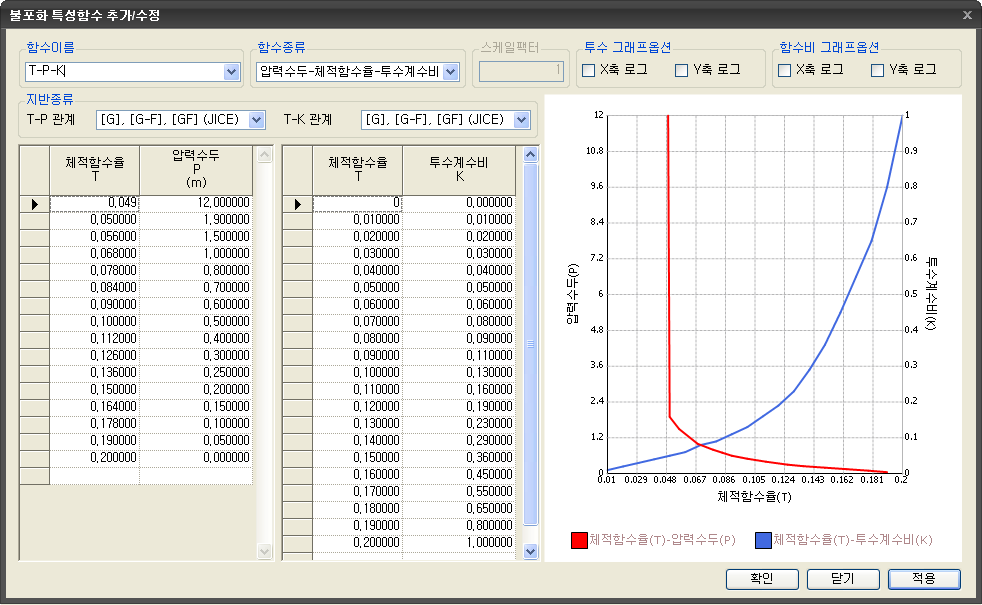Click row arrow indicator in T-K table
The image size is (982, 605).
point(297,203)
